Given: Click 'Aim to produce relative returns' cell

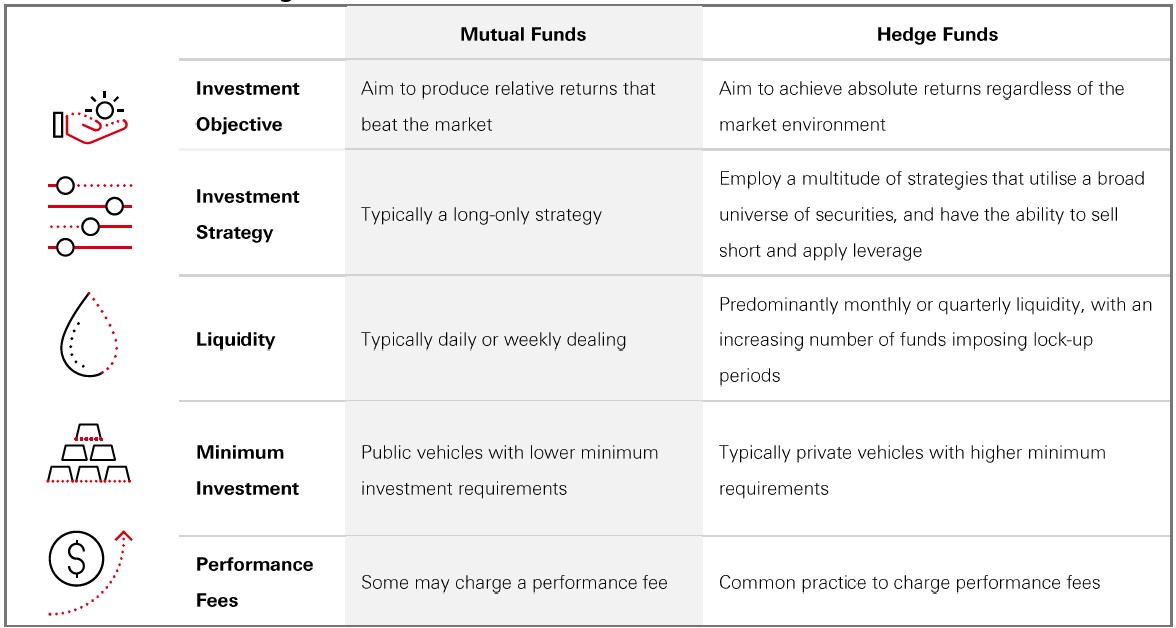Looking at the screenshot, I should coord(508,106).
